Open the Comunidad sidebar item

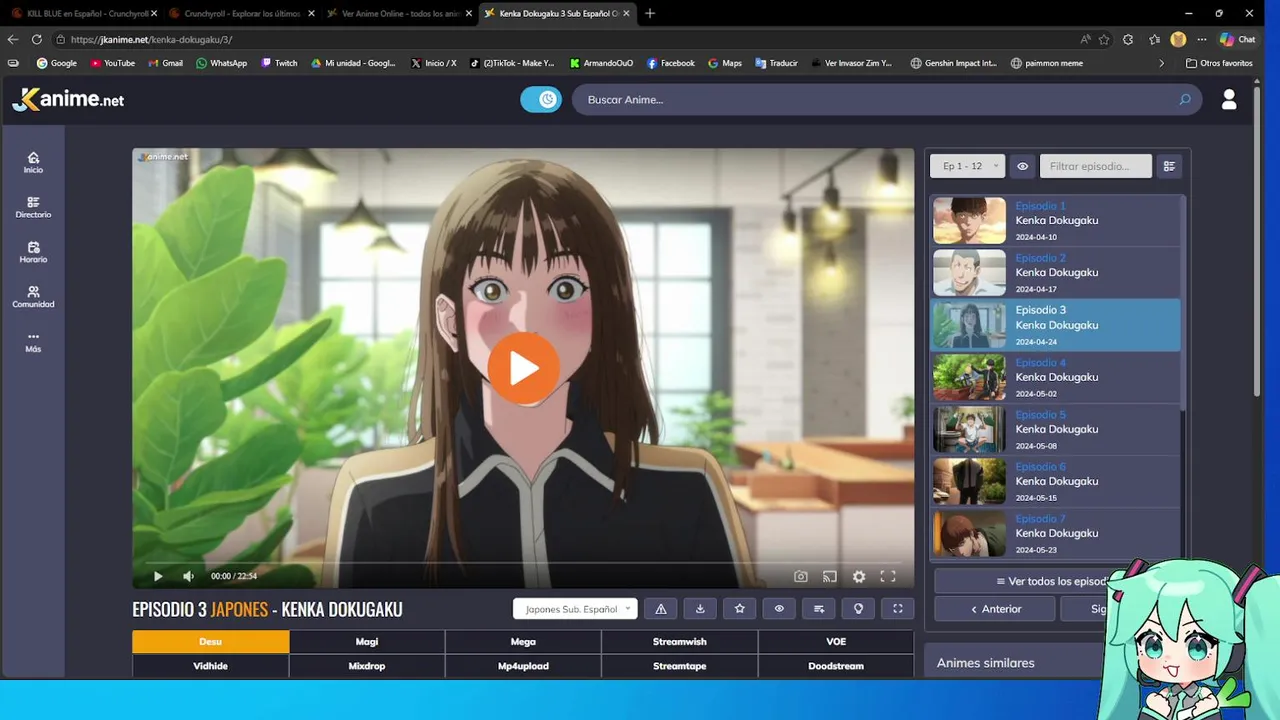pos(33,297)
